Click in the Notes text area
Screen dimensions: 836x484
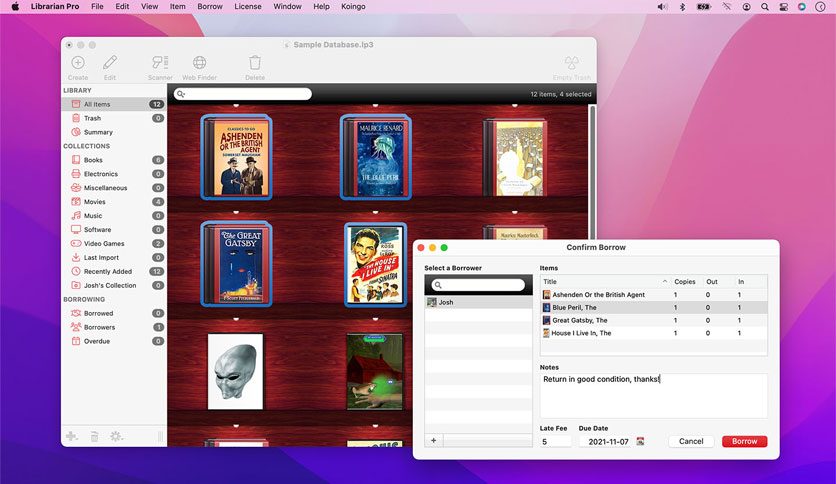point(654,395)
